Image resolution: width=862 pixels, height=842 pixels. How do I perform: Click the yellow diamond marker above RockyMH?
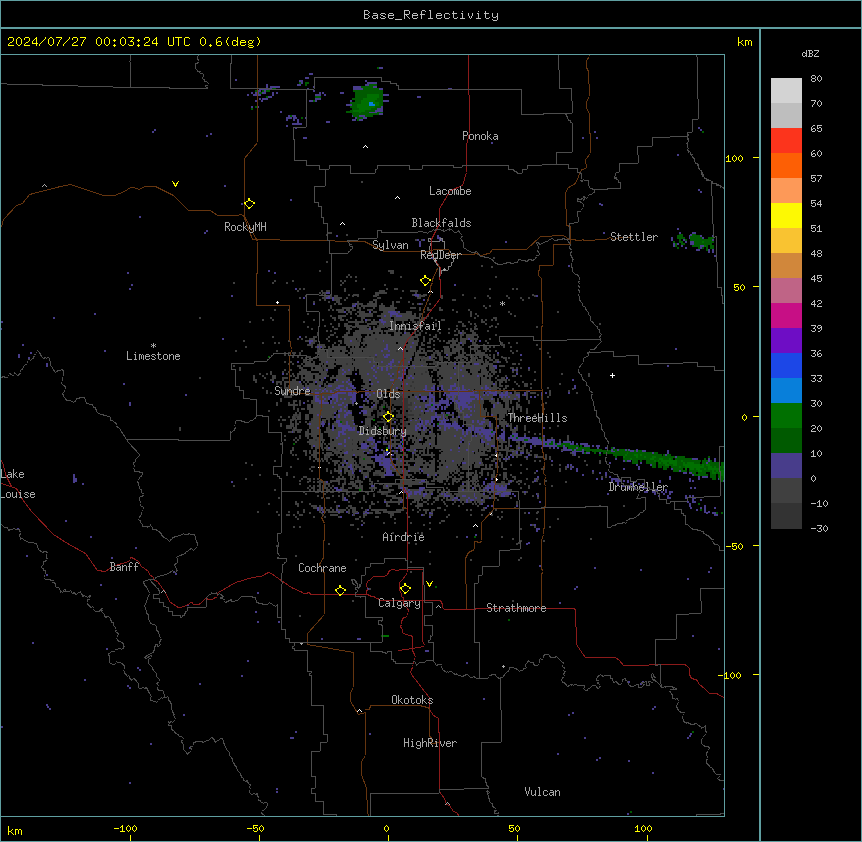(249, 204)
